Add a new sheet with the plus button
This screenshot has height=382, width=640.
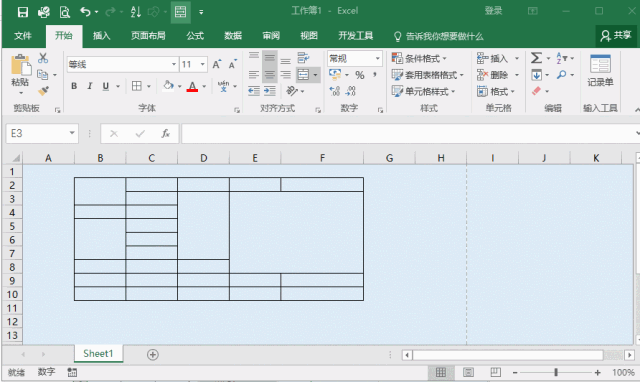153,355
